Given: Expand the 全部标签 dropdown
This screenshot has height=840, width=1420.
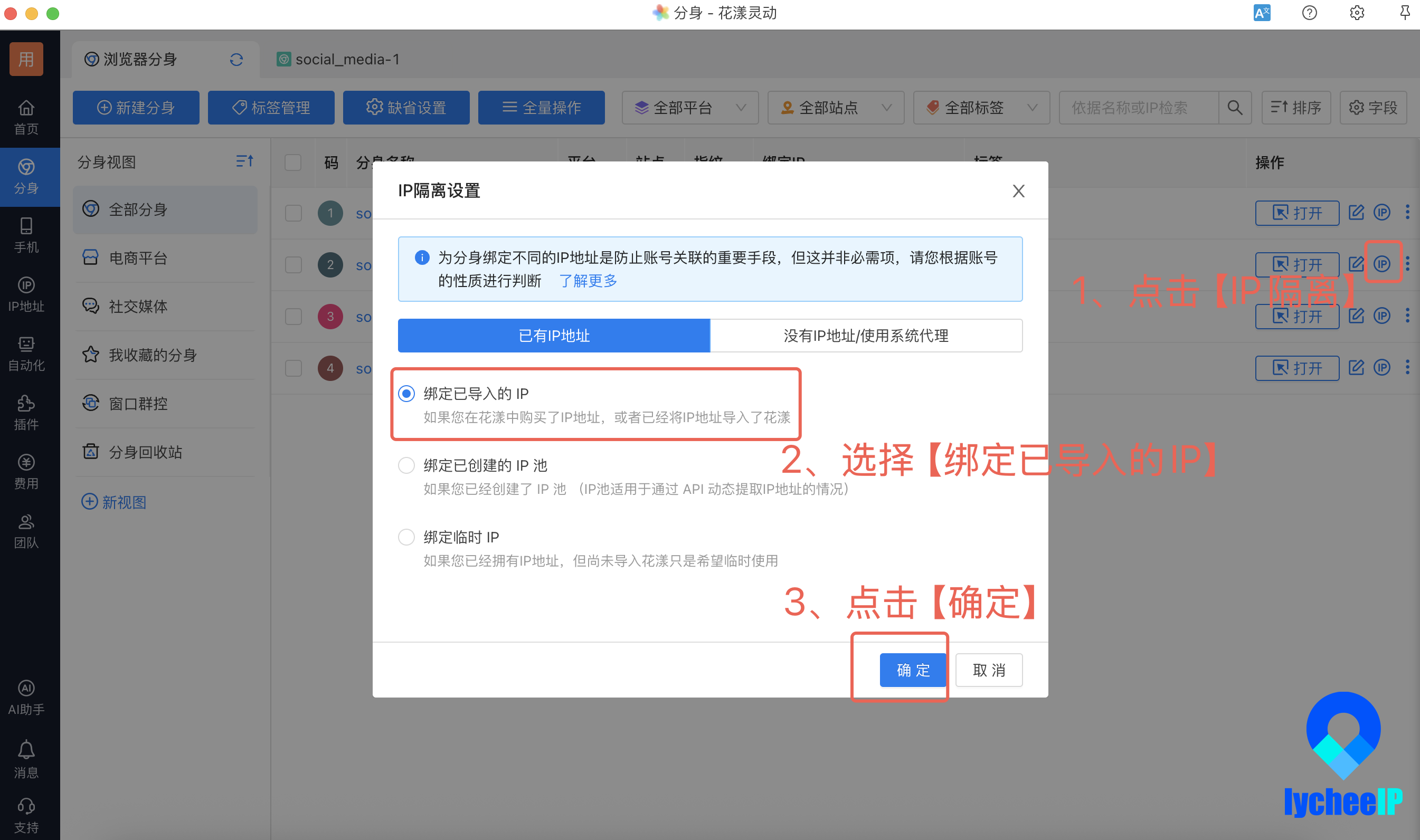Looking at the screenshot, I should 981,108.
